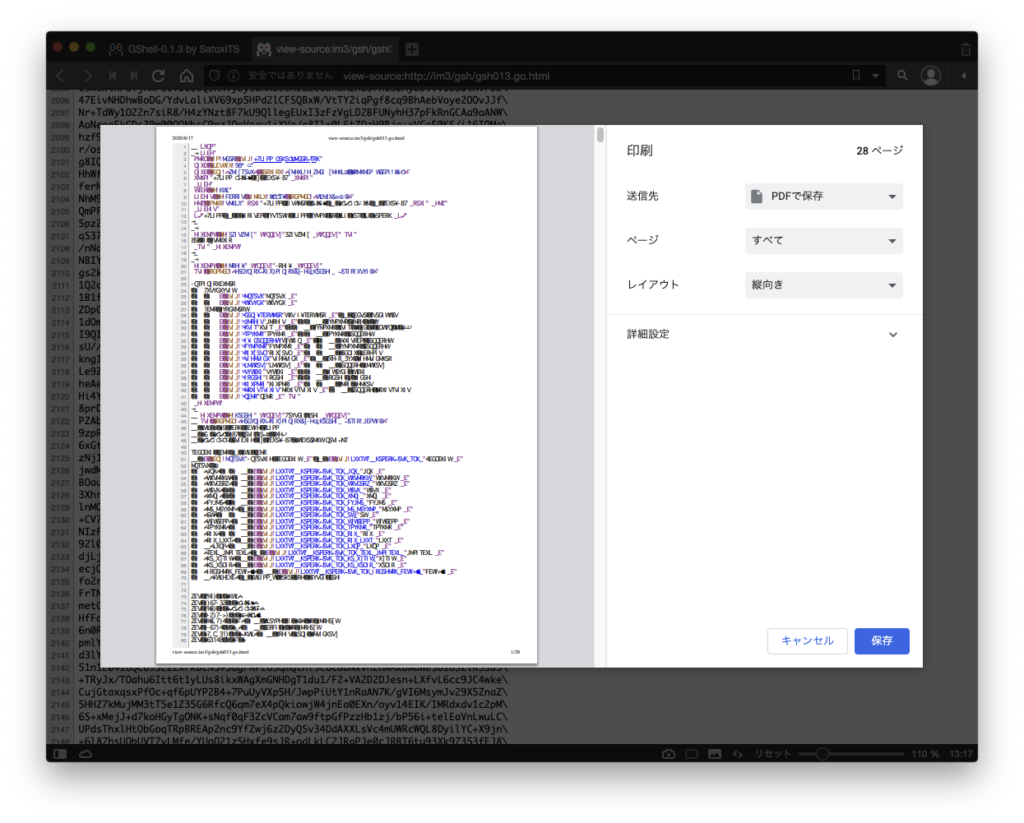Click the bookmark icon in address bar
The width and height of the screenshot is (1024, 823).
(x=856, y=76)
